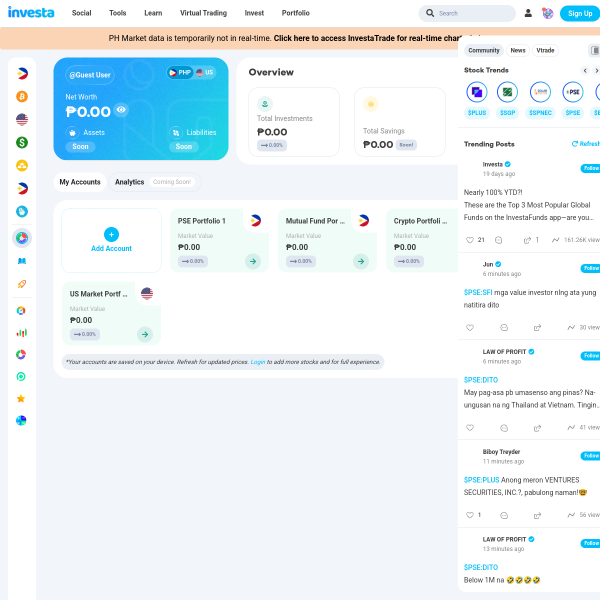Open the rocket sidebar icon
Screen dimensions: 600x600
(x=22, y=284)
